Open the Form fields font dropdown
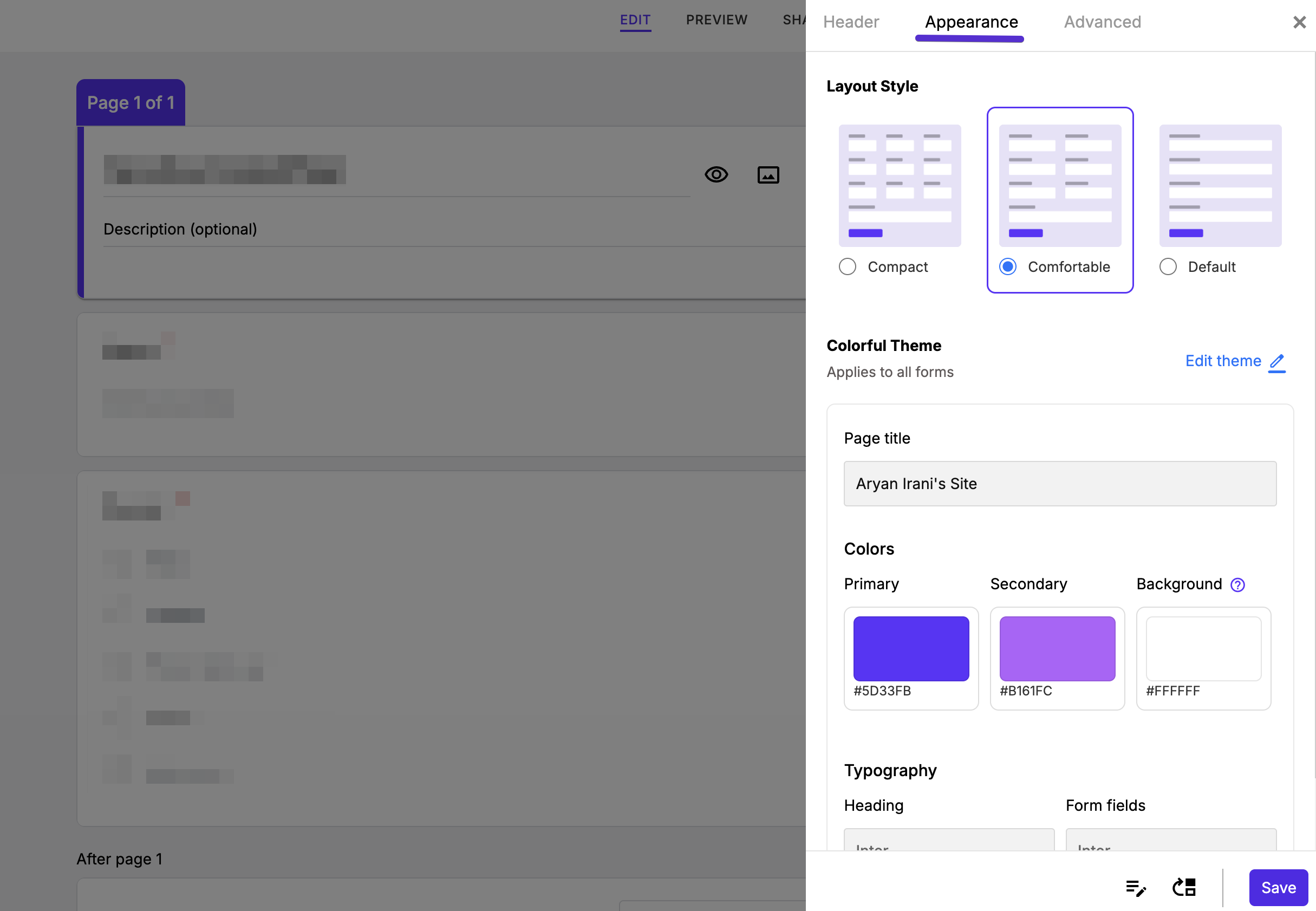The height and width of the screenshot is (911, 1316). (1171, 840)
